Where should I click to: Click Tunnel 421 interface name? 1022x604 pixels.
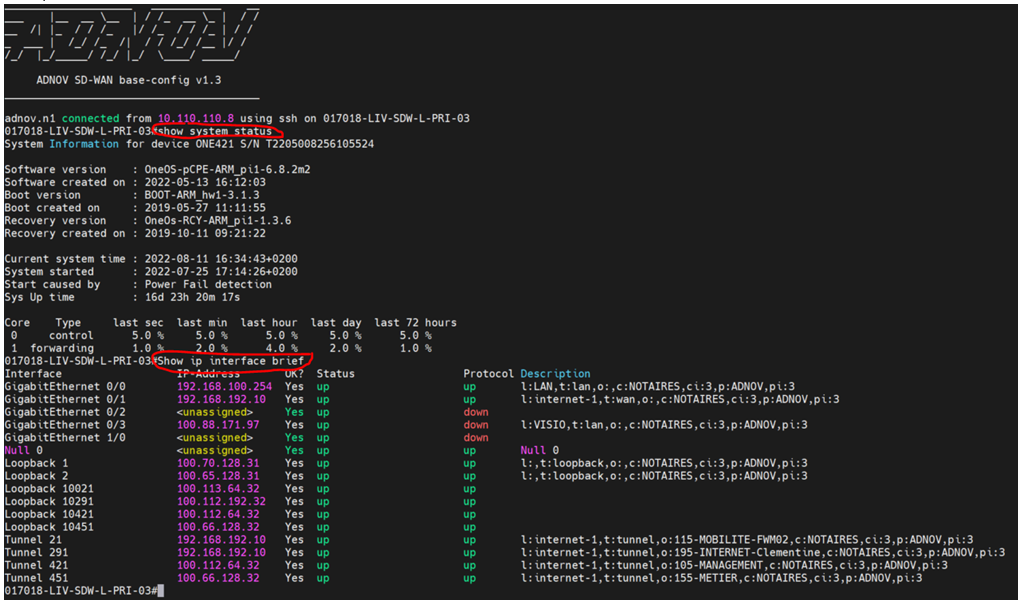[x=36, y=566]
